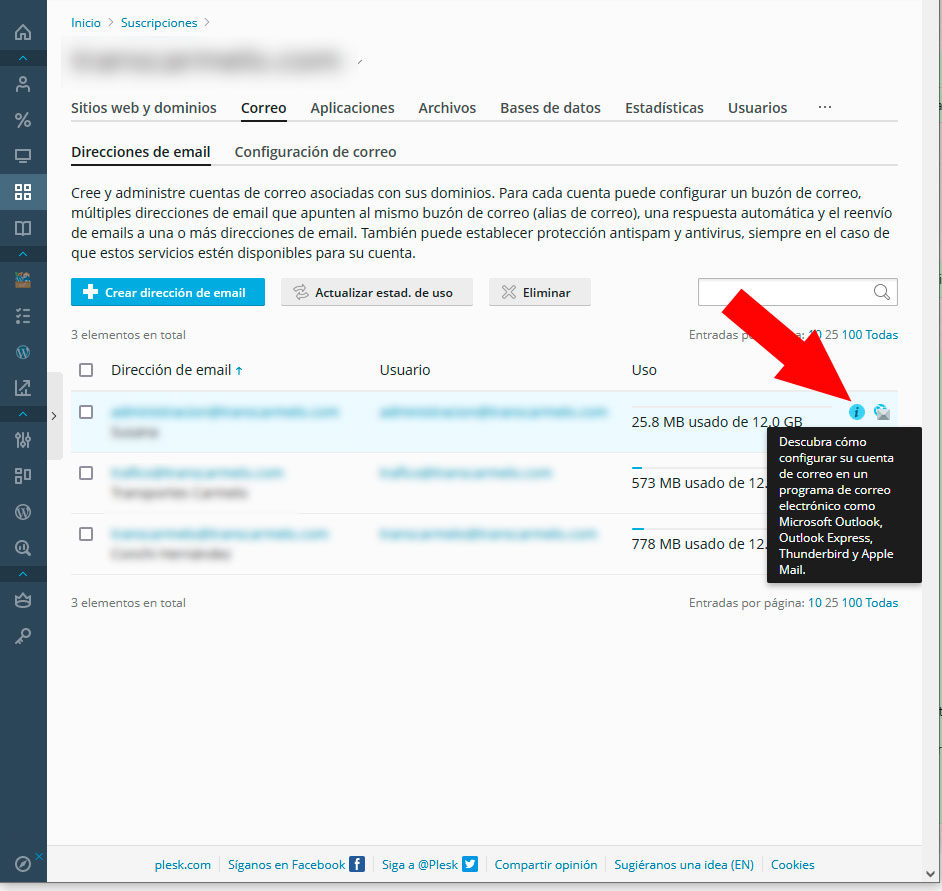The height and width of the screenshot is (891, 942).
Task: Collapse the sidebar chevron above the crown icon
Action: 23,574
